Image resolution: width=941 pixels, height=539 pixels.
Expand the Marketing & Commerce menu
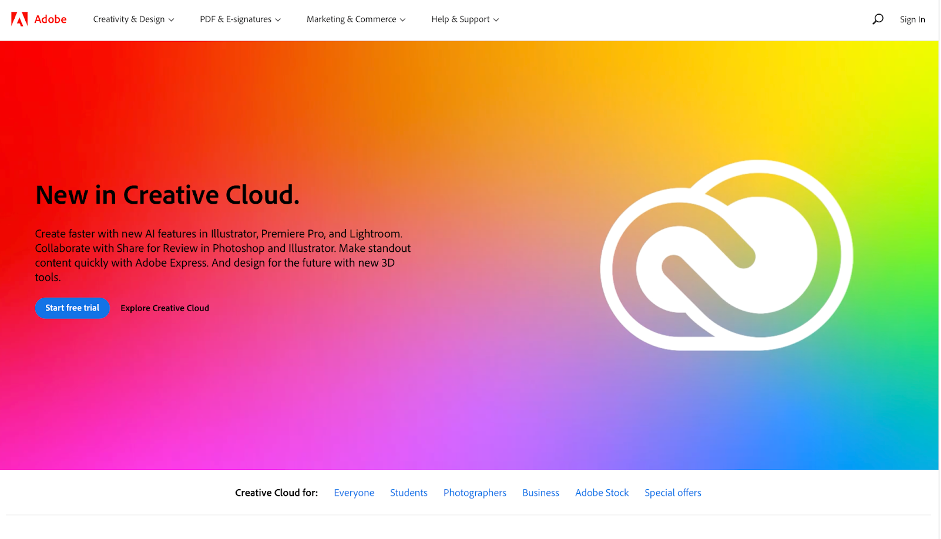[x=356, y=19]
